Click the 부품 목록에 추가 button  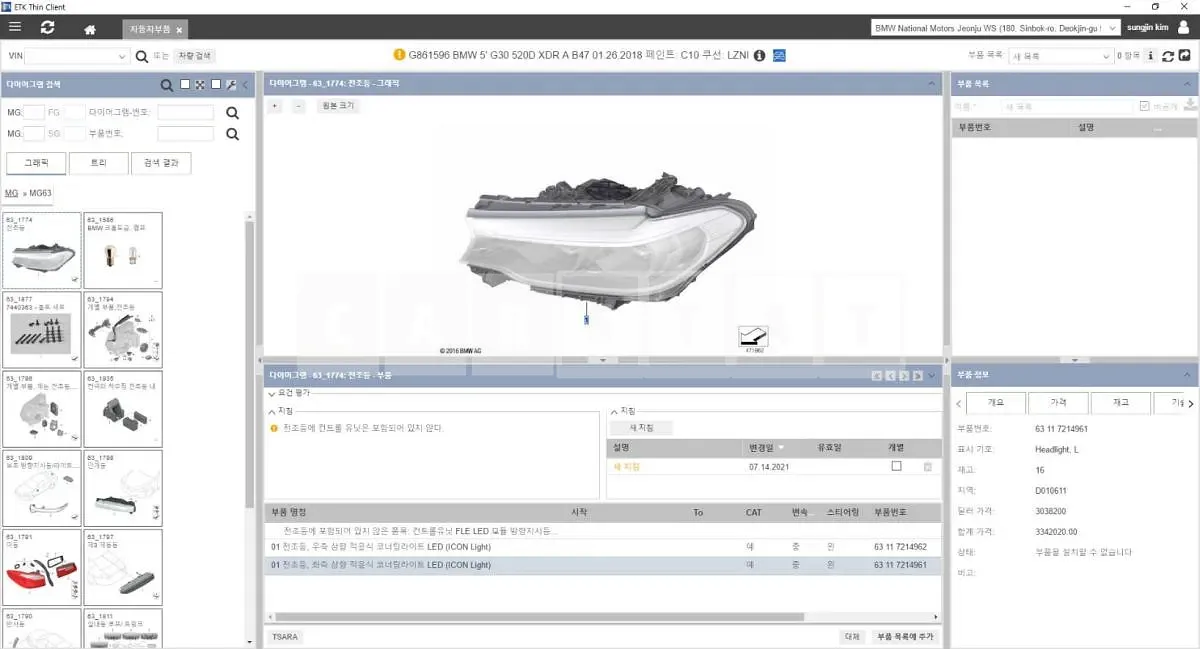[905, 636]
